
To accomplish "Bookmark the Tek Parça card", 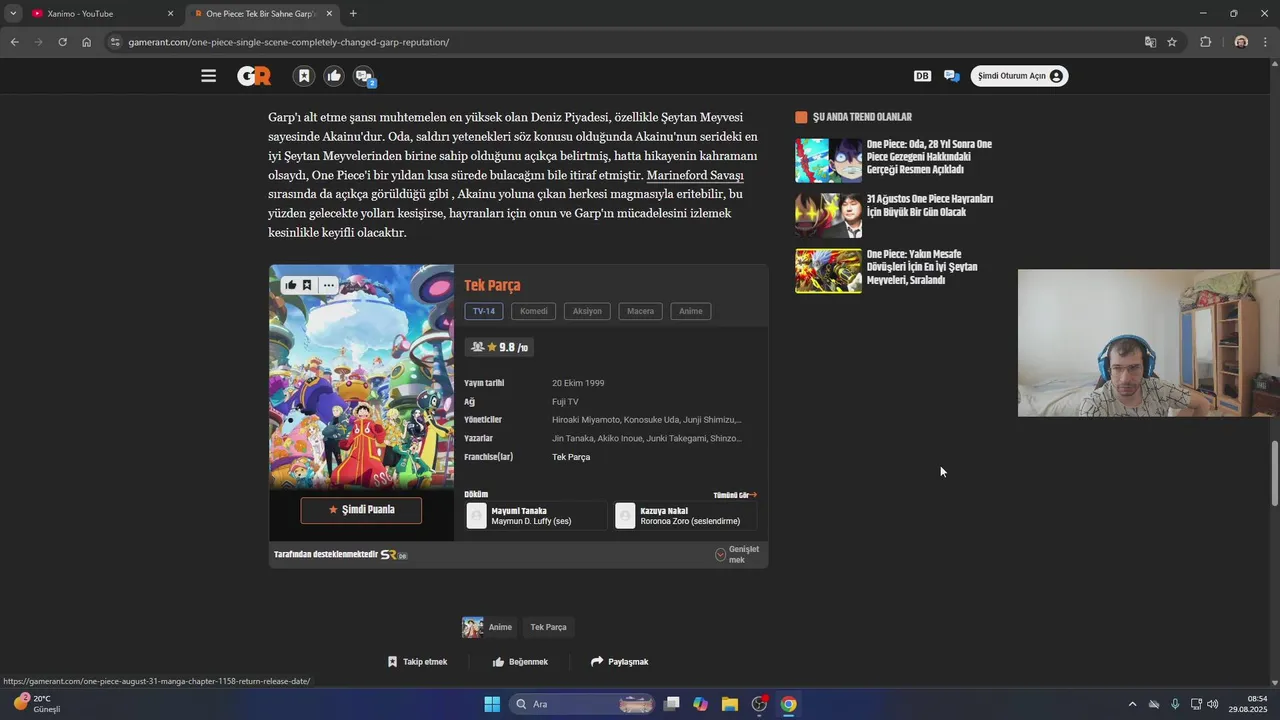I will tap(307, 285).
